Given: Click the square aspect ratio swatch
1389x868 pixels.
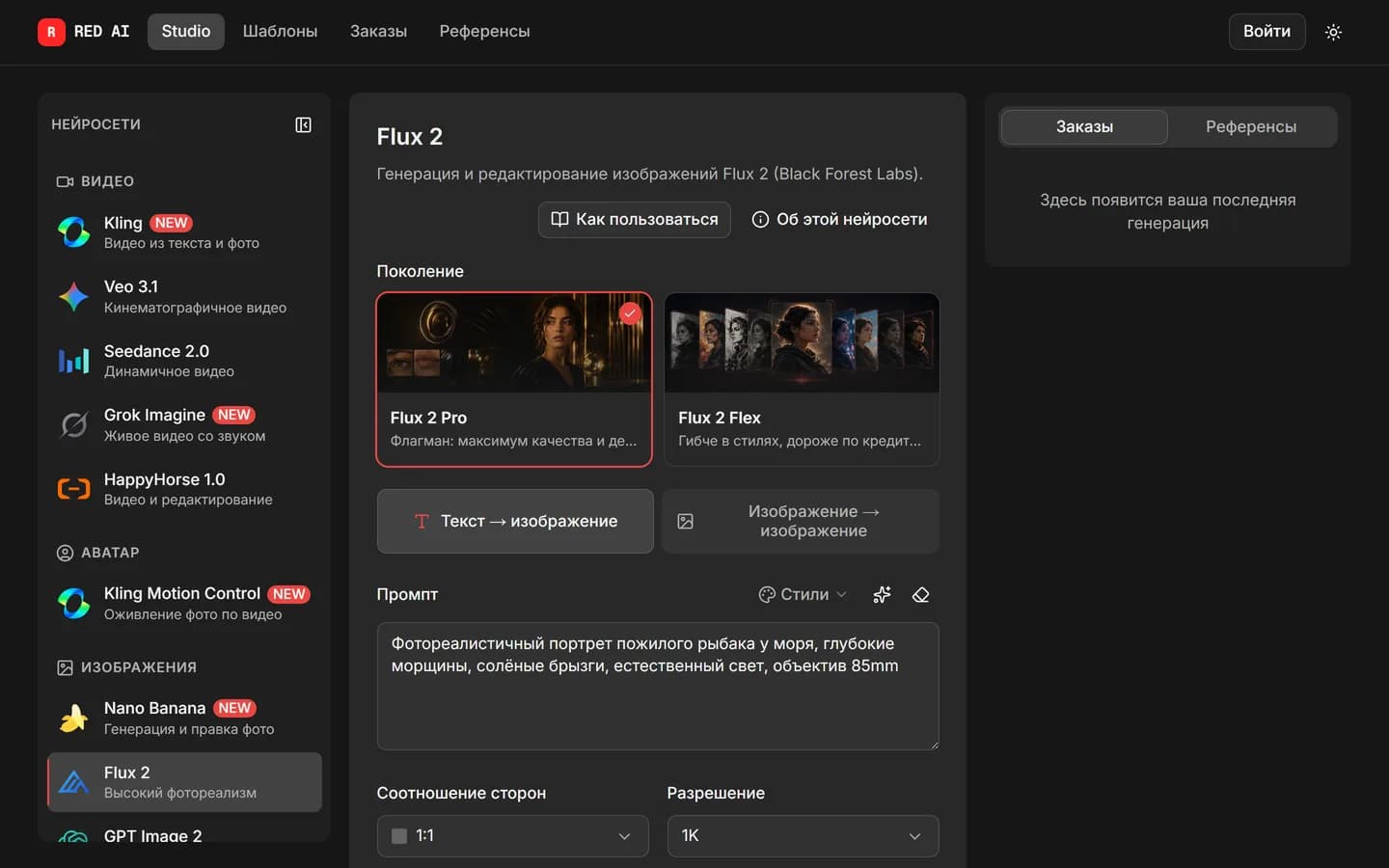Looking at the screenshot, I should (x=399, y=836).
